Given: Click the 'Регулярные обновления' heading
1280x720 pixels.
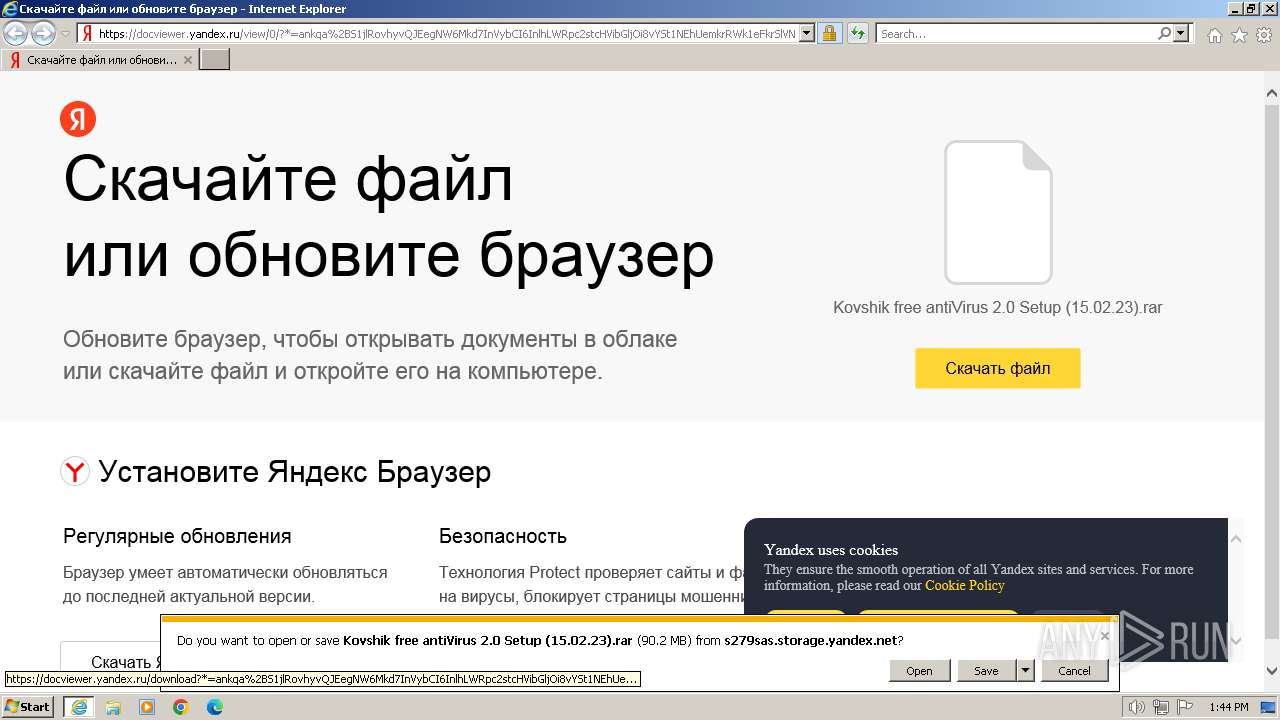Looking at the screenshot, I should 177,536.
